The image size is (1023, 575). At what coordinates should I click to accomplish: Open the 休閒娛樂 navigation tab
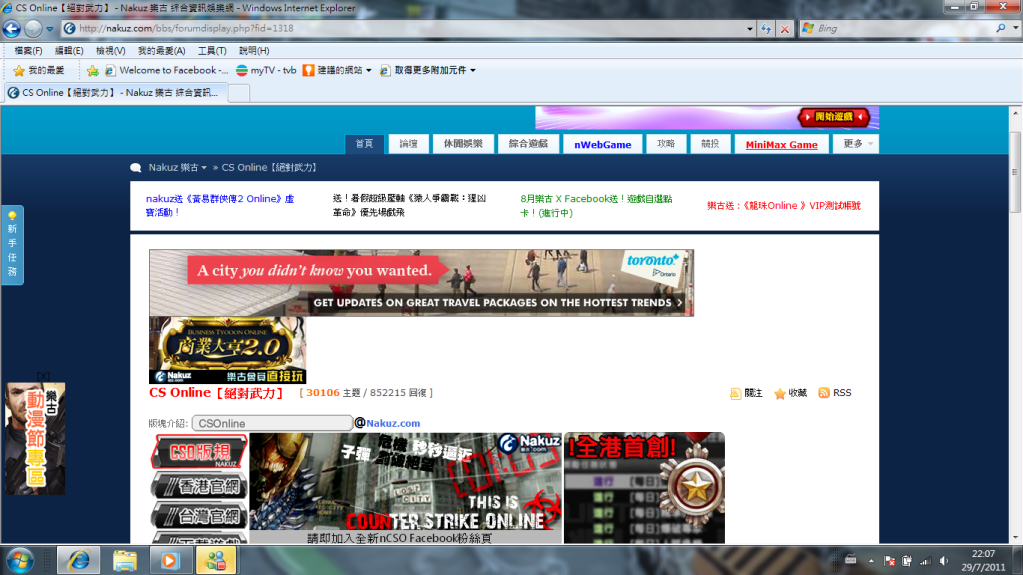point(463,144)
